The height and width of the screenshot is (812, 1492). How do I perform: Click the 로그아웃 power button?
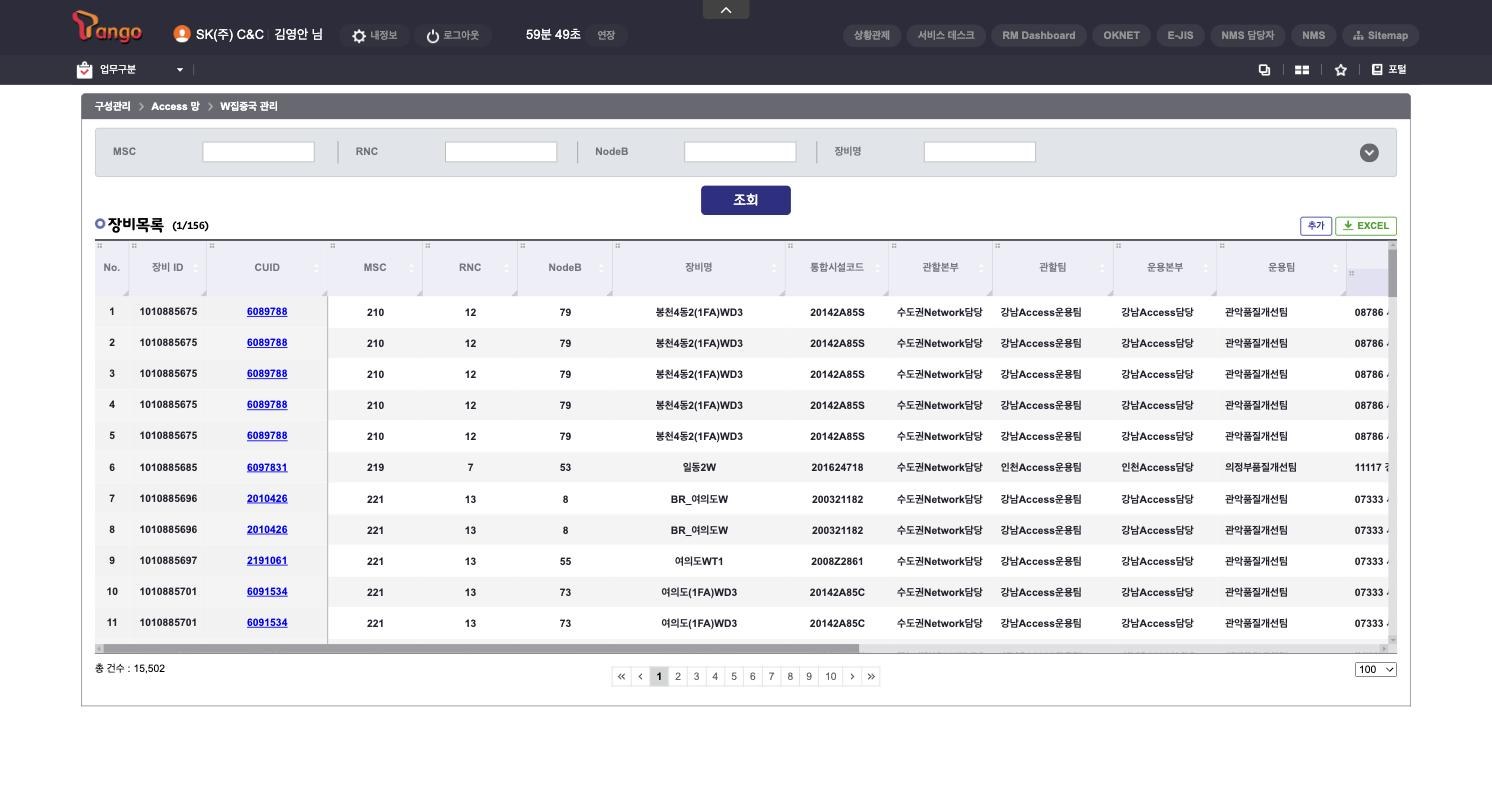pyautogui.click(x=452, y=36)
